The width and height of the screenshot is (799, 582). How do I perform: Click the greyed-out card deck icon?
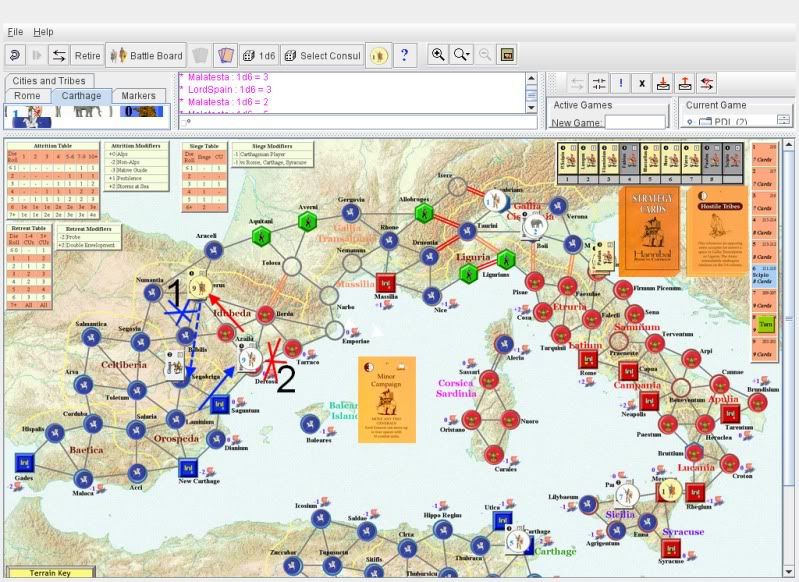200,55
